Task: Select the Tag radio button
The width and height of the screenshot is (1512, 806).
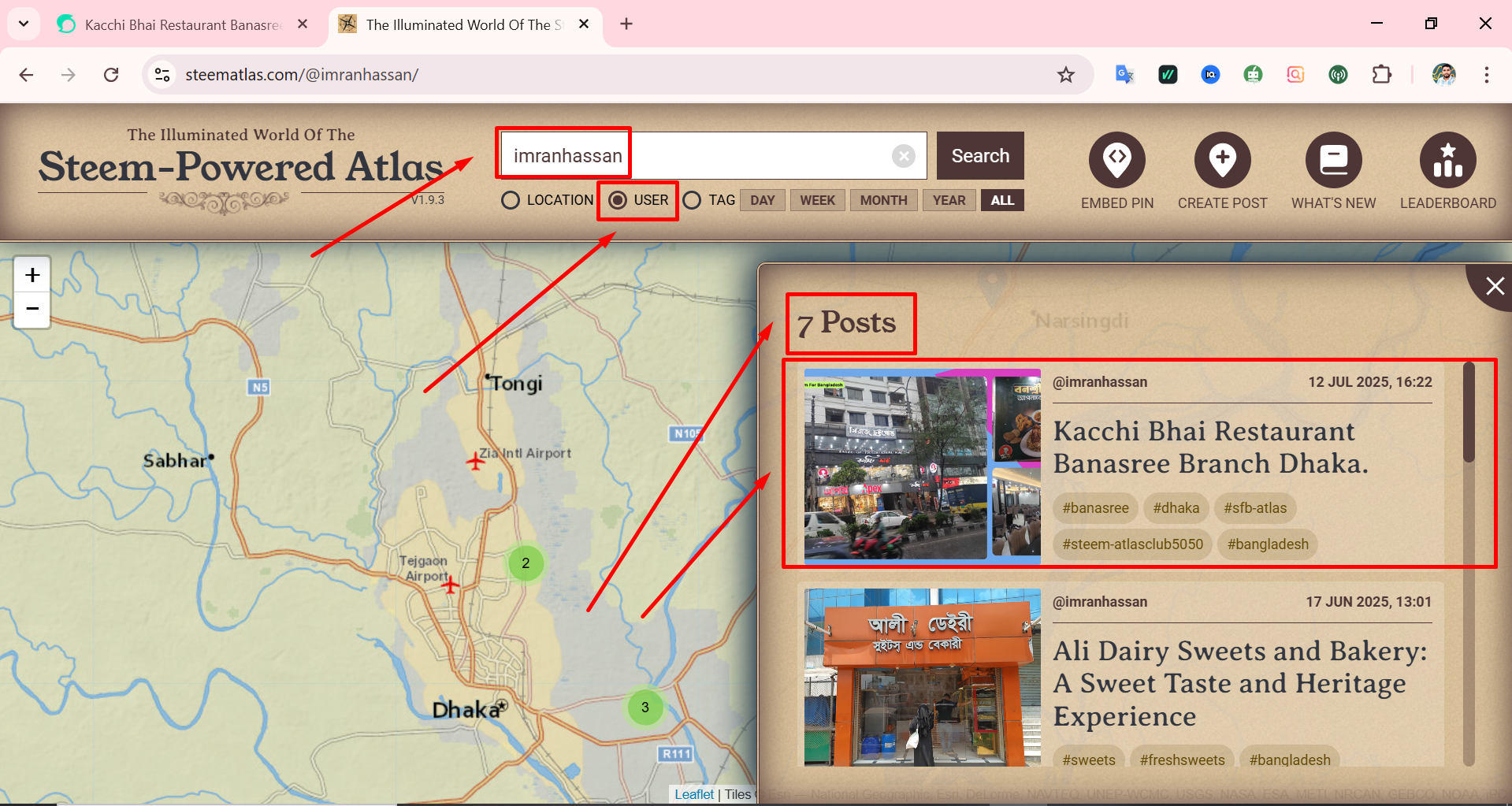Action: 692,200
